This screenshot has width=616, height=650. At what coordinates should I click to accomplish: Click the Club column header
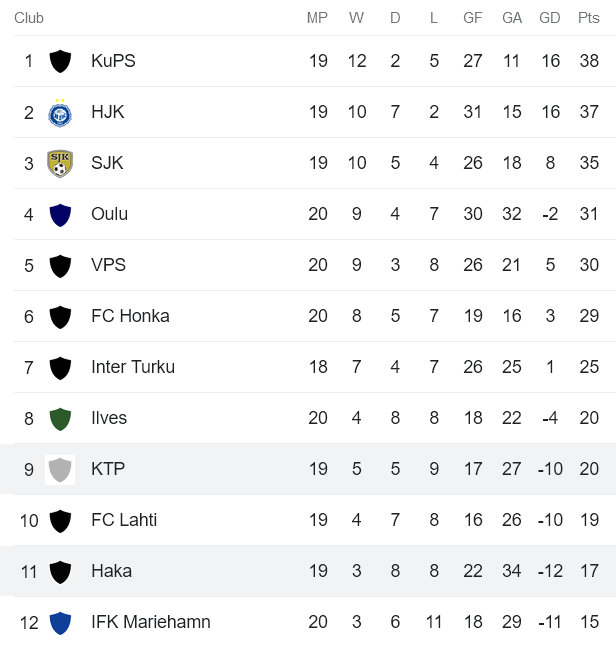pyautogui.click(x=29, y=18)
